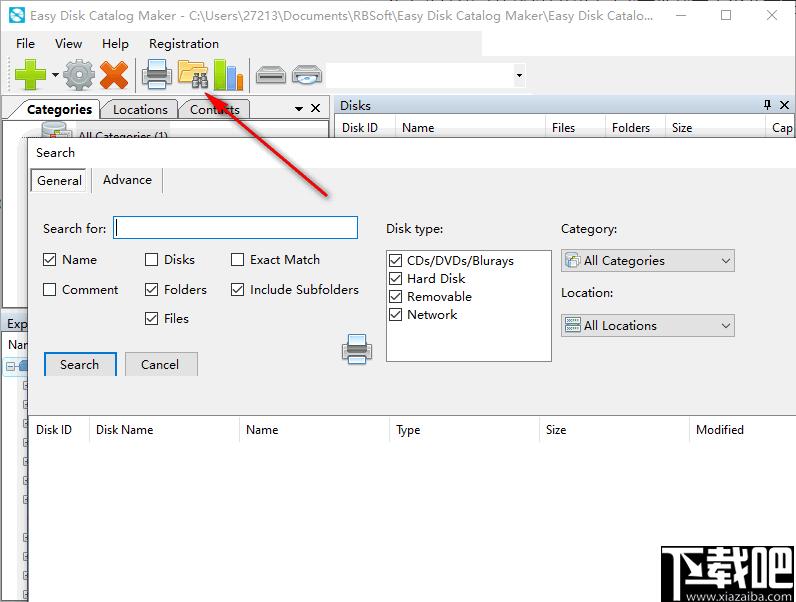The width and height of the screenshot is (796, 602).
Task: Click the bar chart statistics icon
Action: coord(228,75)
